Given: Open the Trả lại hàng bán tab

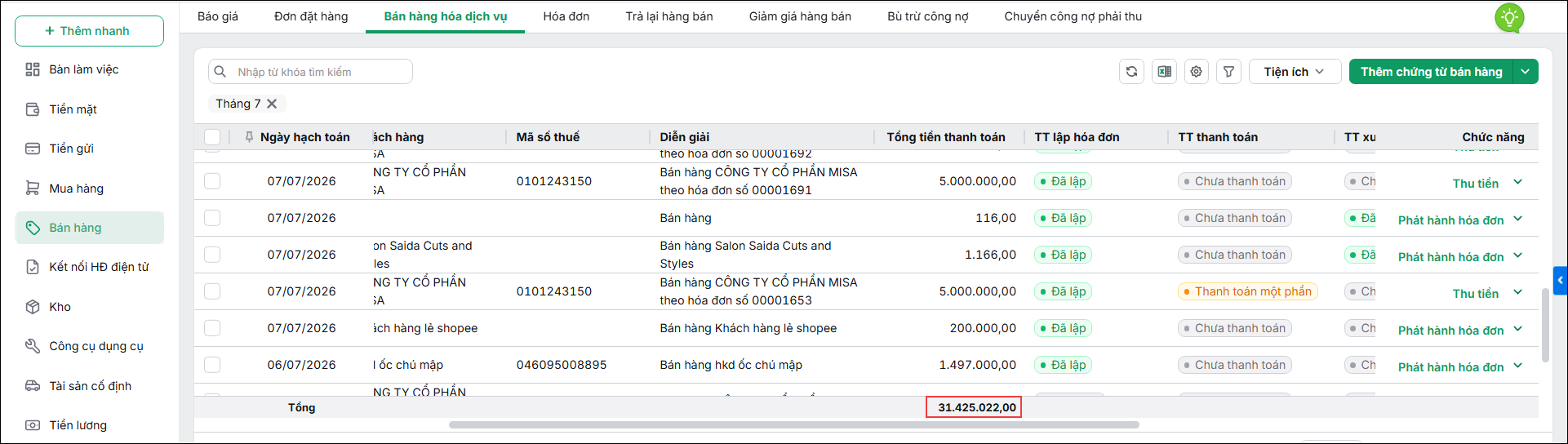Looking at the screenshot, I should (669, 16).
